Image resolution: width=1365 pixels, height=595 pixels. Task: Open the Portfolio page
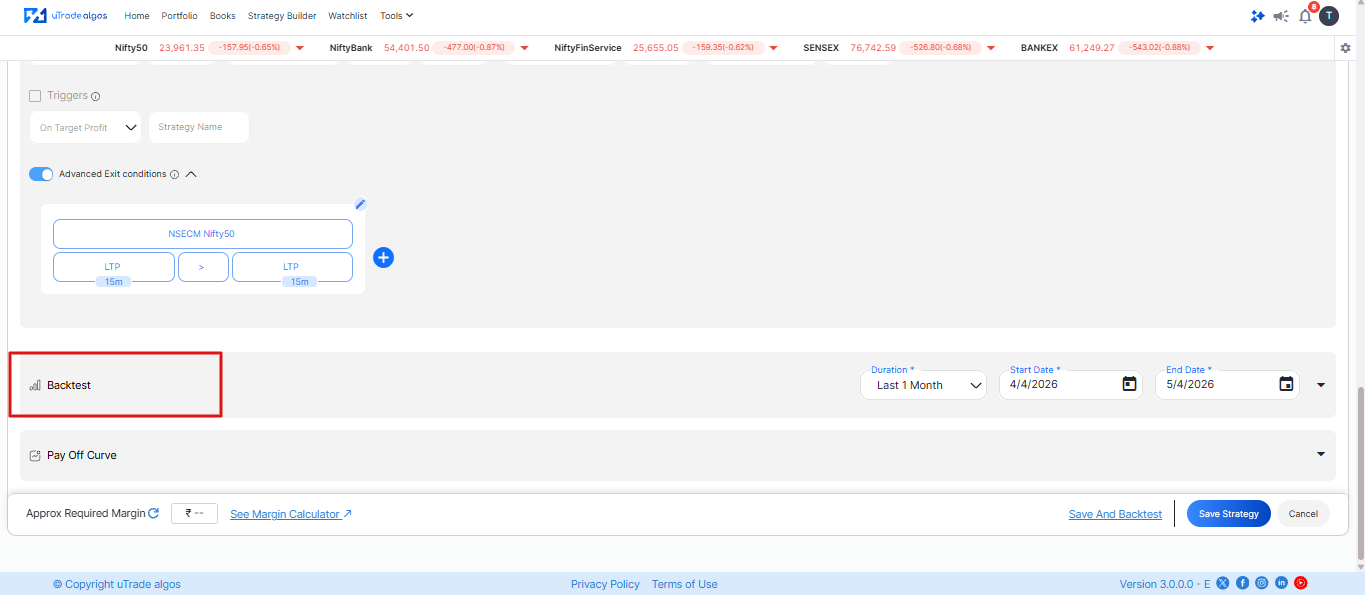click(179, 16)
